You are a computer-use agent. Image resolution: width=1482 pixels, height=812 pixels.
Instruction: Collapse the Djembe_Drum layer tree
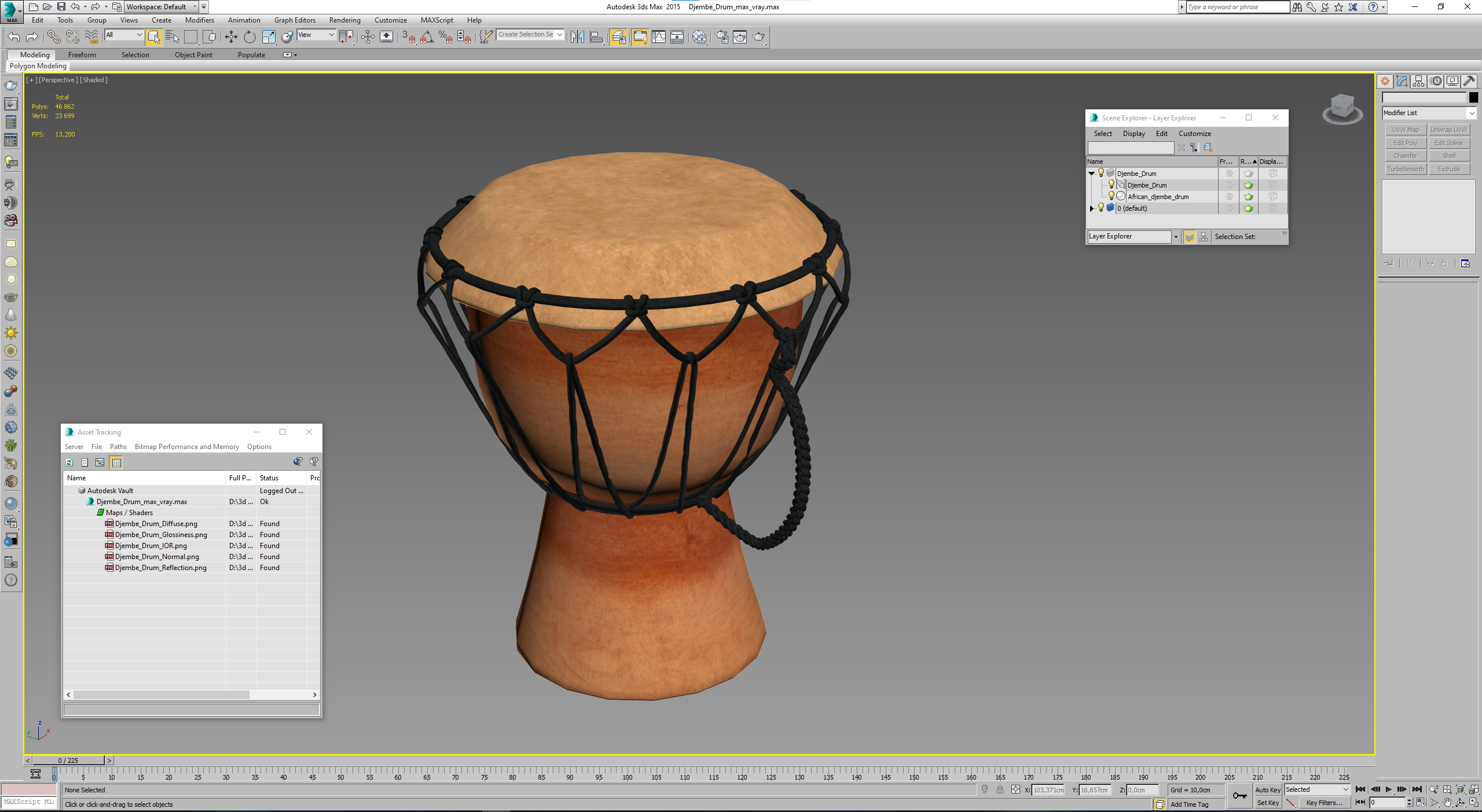pos(1091,174)
